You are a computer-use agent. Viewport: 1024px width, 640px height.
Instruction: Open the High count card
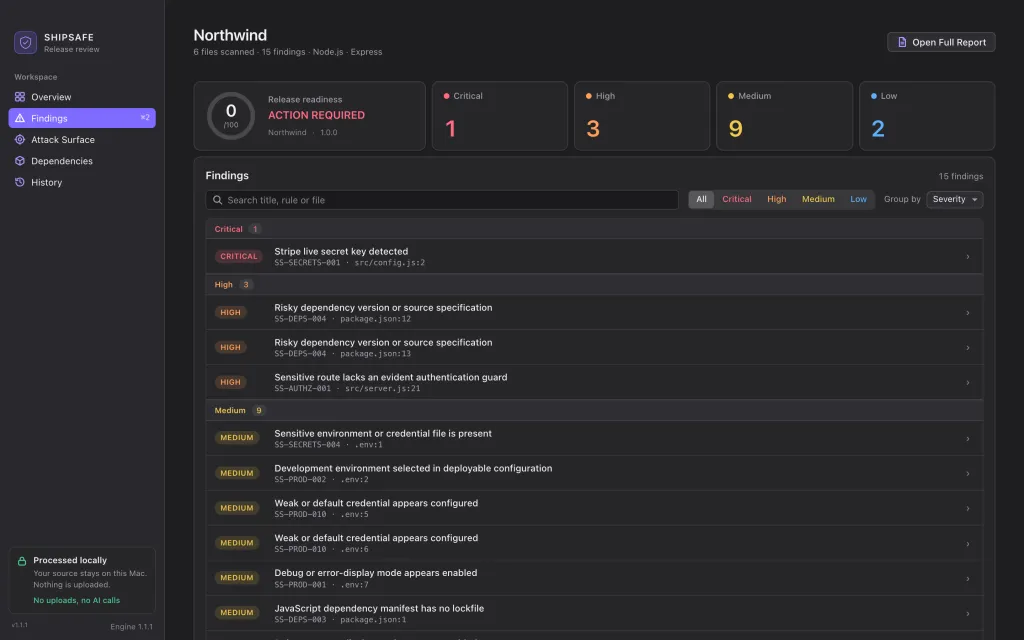click(x=642, y=116)
